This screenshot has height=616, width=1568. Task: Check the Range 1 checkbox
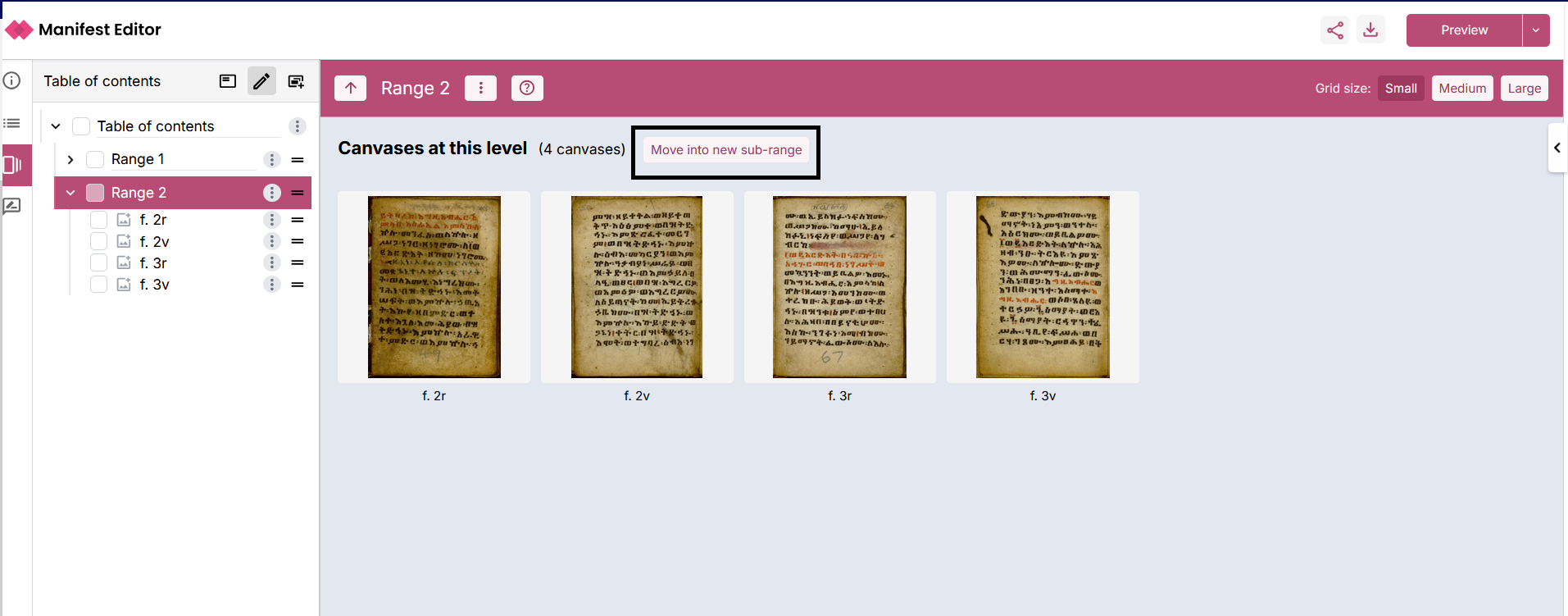(95, 159)
